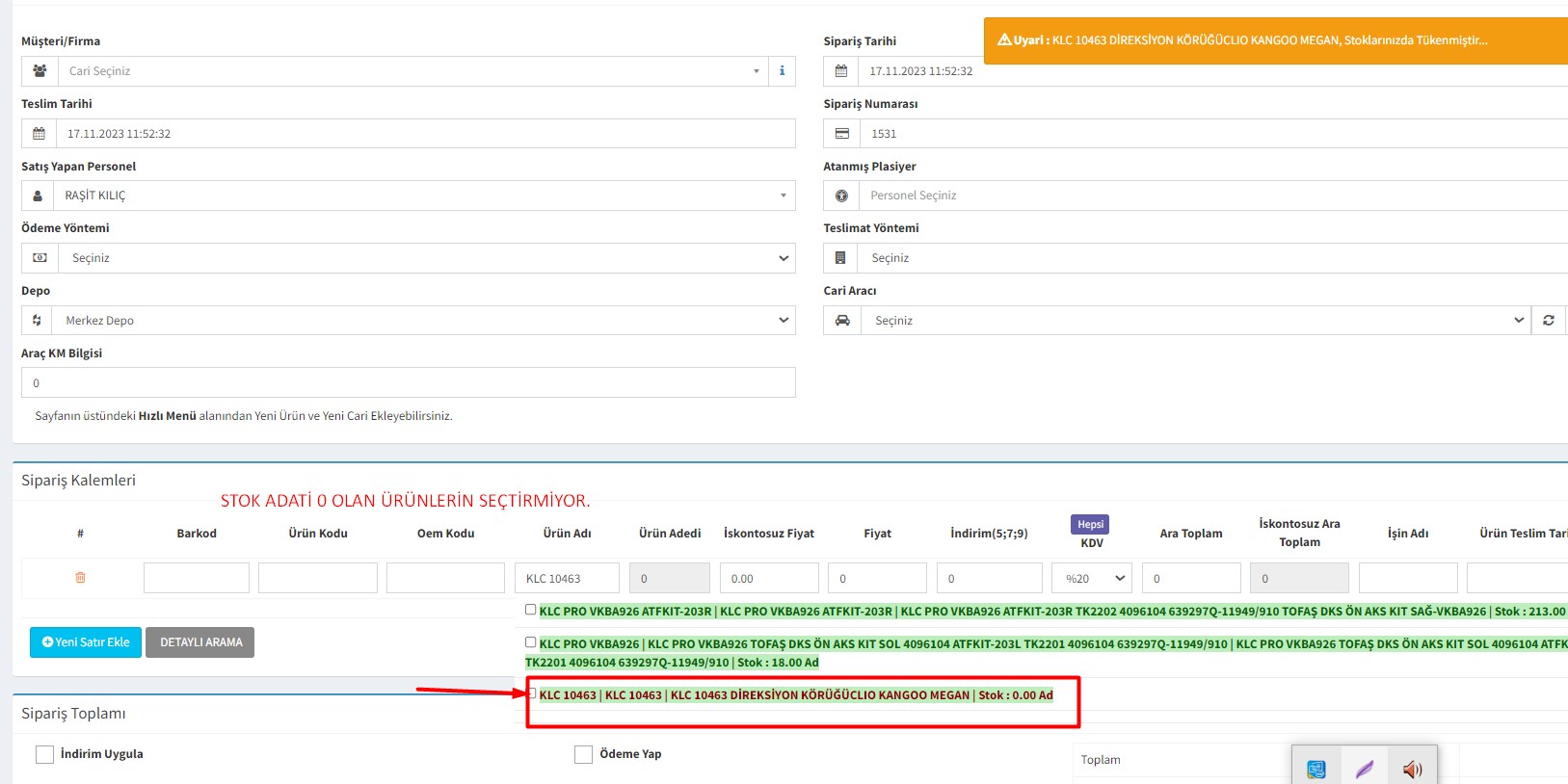This screenshot has width=1568, height=784.
Task: Click the info icon beside Müşteri/Firma
Action: pyautogui.click(x=782, y=71)
